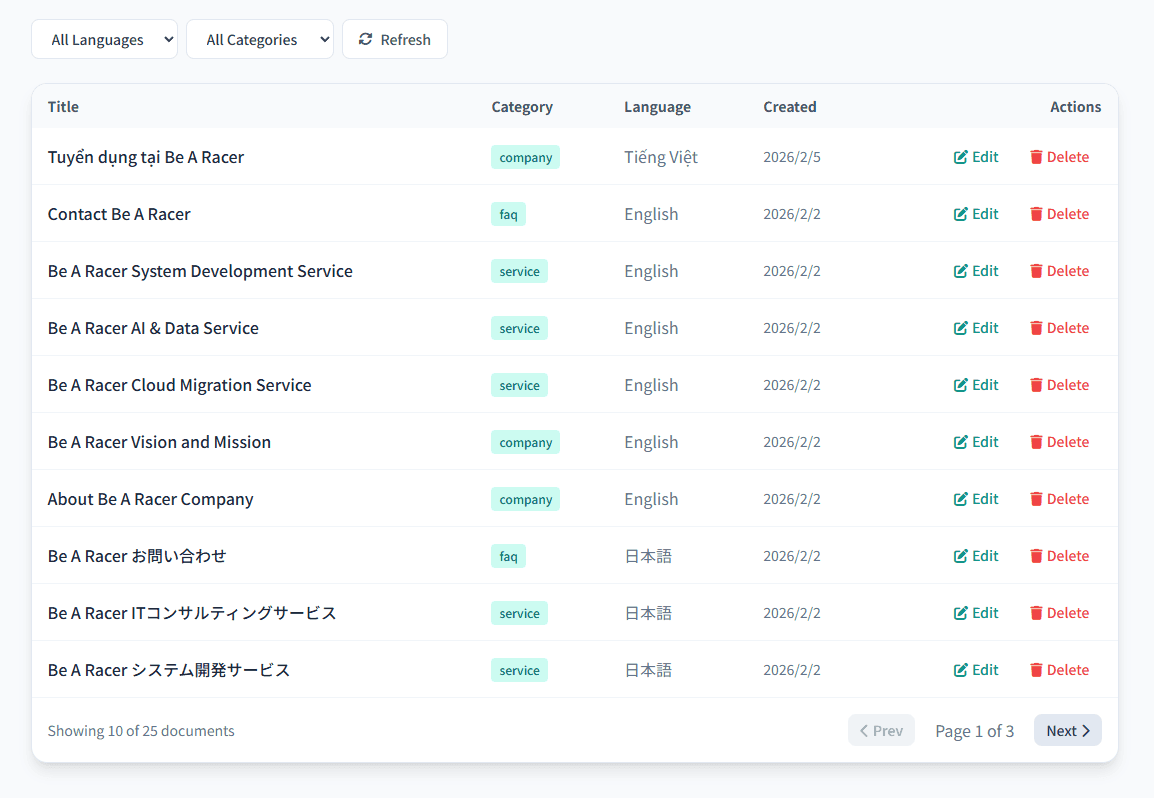Click the 2026/2/5 created date
The image size is (1154, 798).
(792, 157)
